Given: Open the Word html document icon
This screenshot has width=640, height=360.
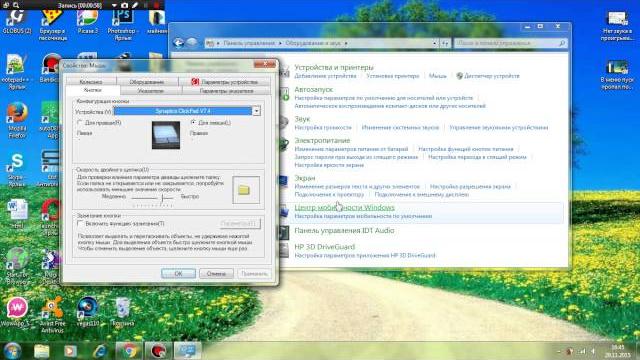Looking at the screenshot, I should tap(17, 214).
